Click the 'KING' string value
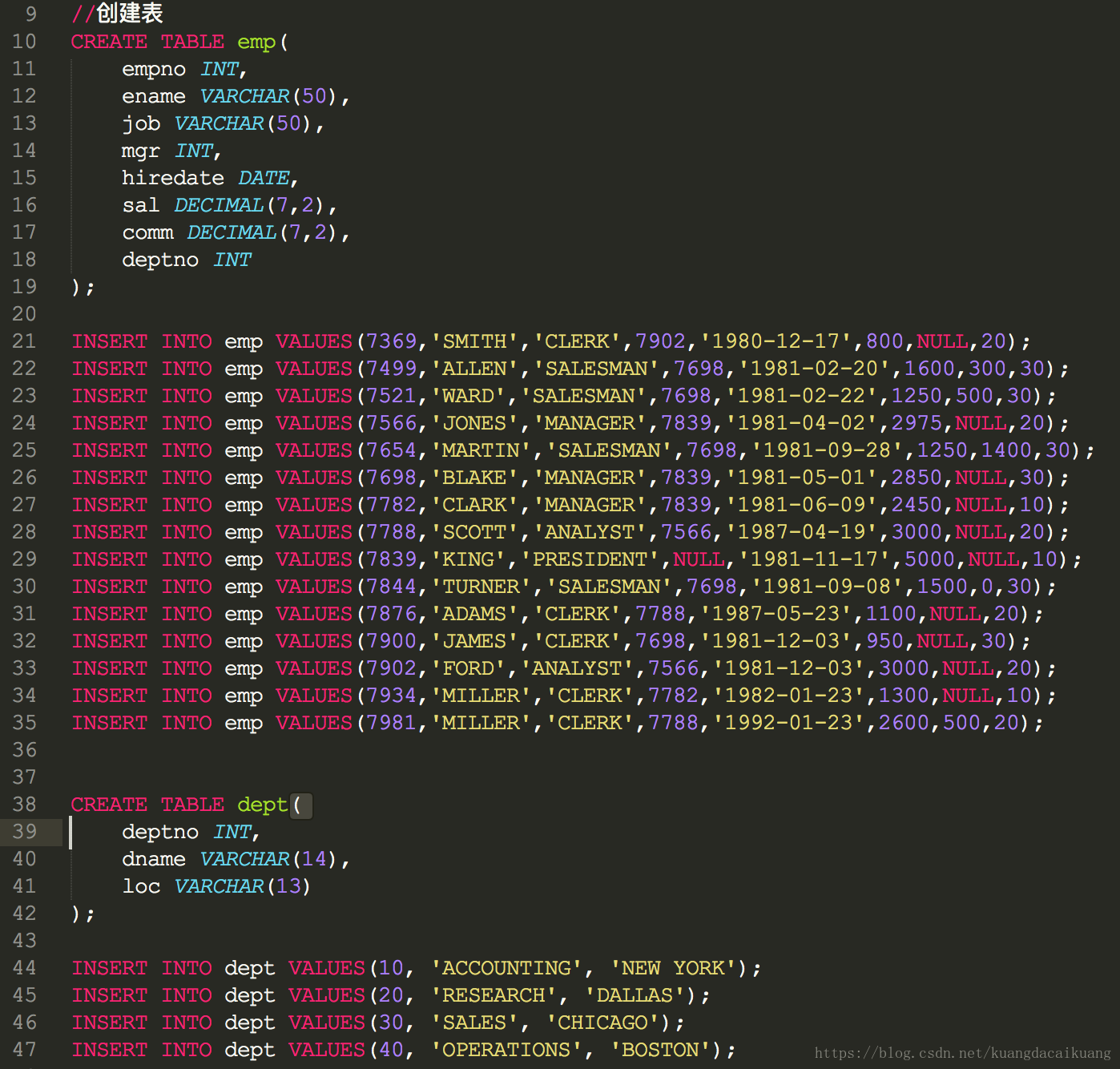The image size is (1120, 1069). pos(469,560)
